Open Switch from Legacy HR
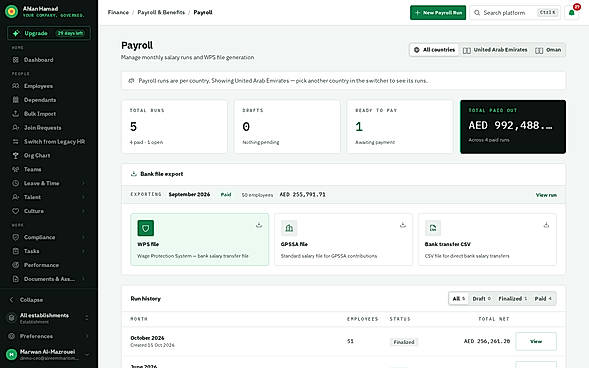The width and height of the screenshot is (589, 368). point(49,142)
